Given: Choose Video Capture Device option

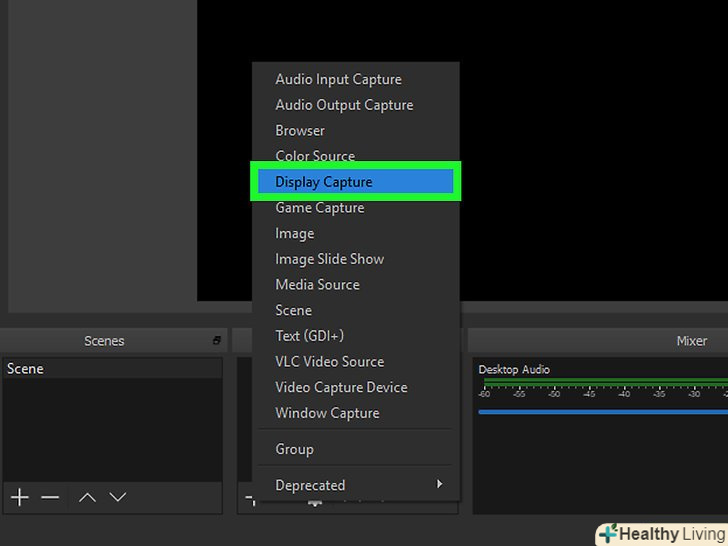Looking at the screenshot, I should click(341, 387).
